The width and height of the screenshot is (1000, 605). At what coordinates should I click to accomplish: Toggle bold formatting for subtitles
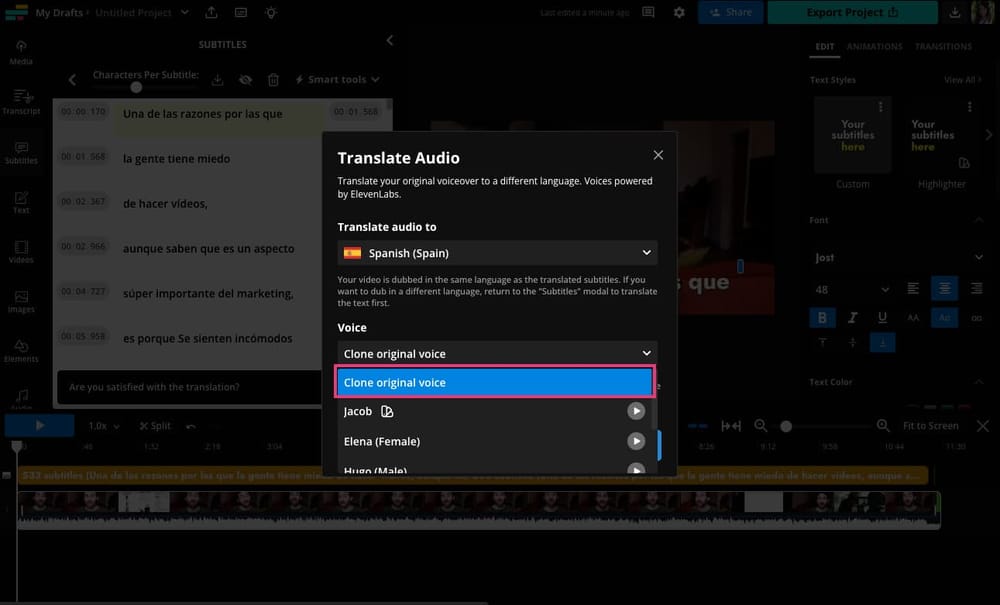pos(822,316)
